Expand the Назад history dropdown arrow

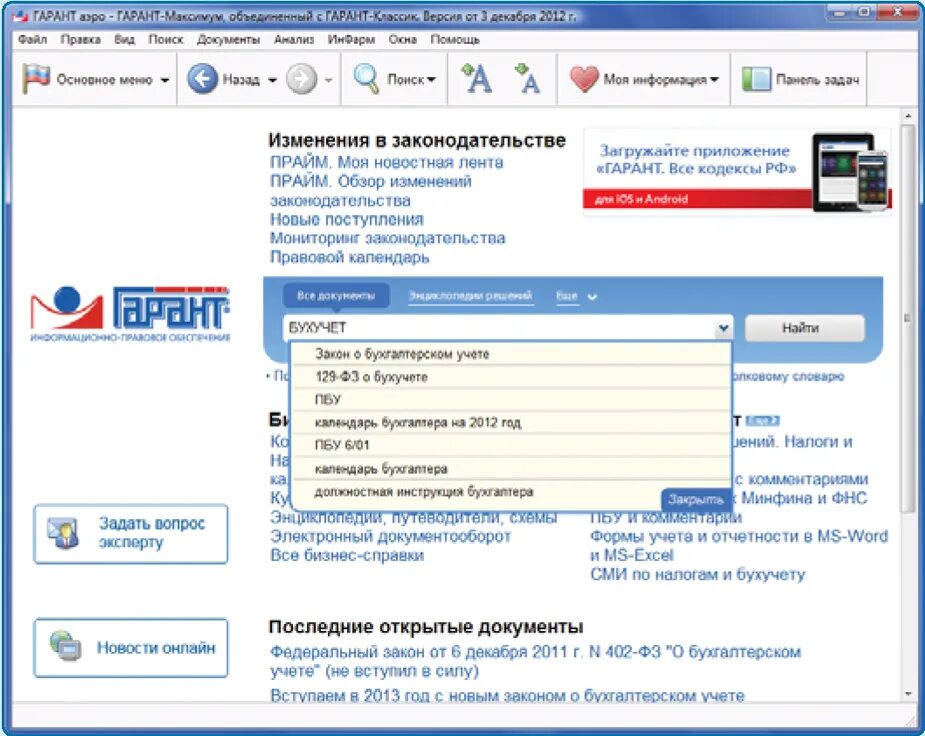click(273, 80)
